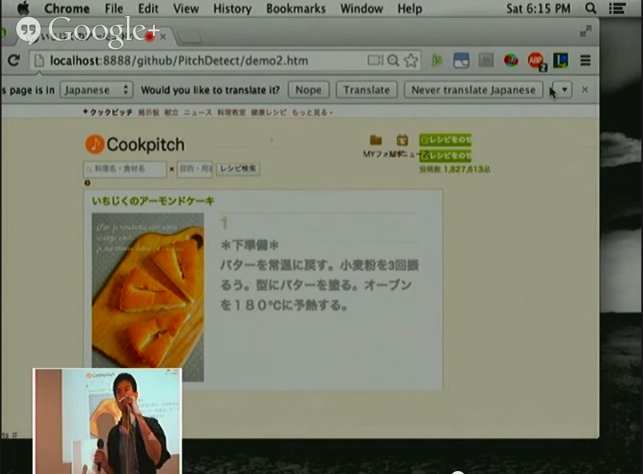Click the gray square extension icon
Viewport: 643px width, 474px height.
[486, 61]
